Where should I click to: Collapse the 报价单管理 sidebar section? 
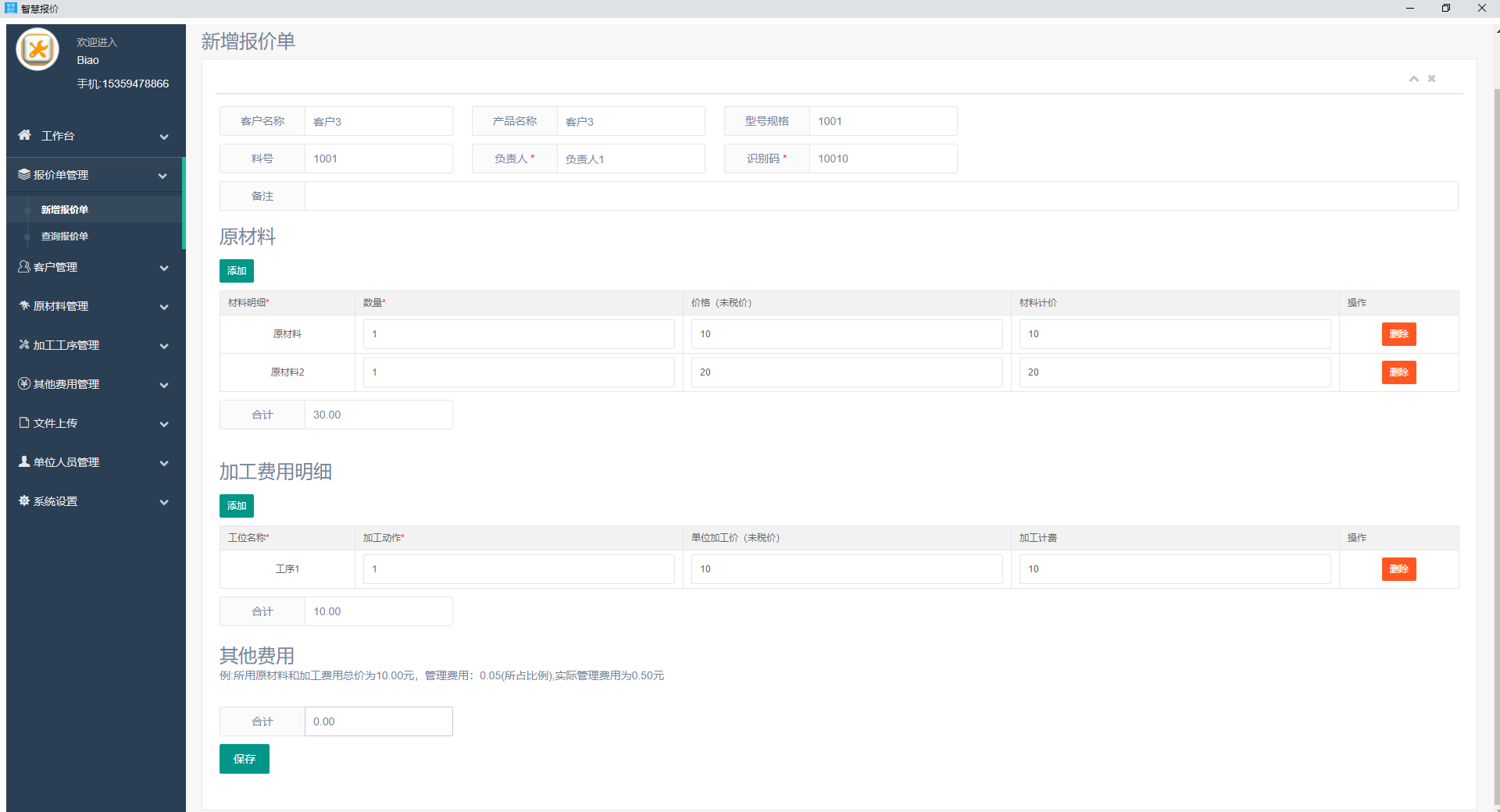(163, 175)
